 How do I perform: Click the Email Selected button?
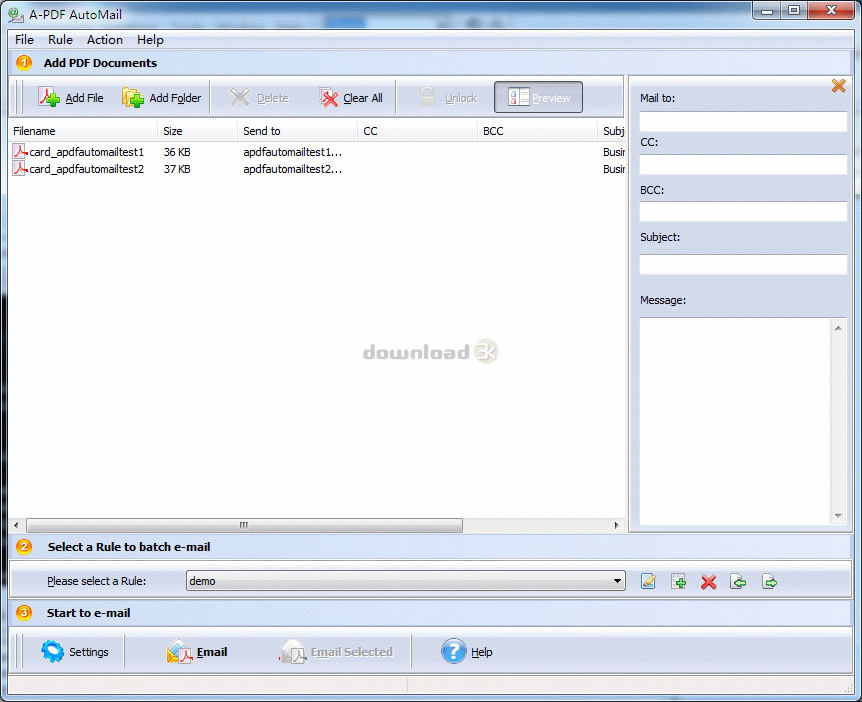[337, 652]
